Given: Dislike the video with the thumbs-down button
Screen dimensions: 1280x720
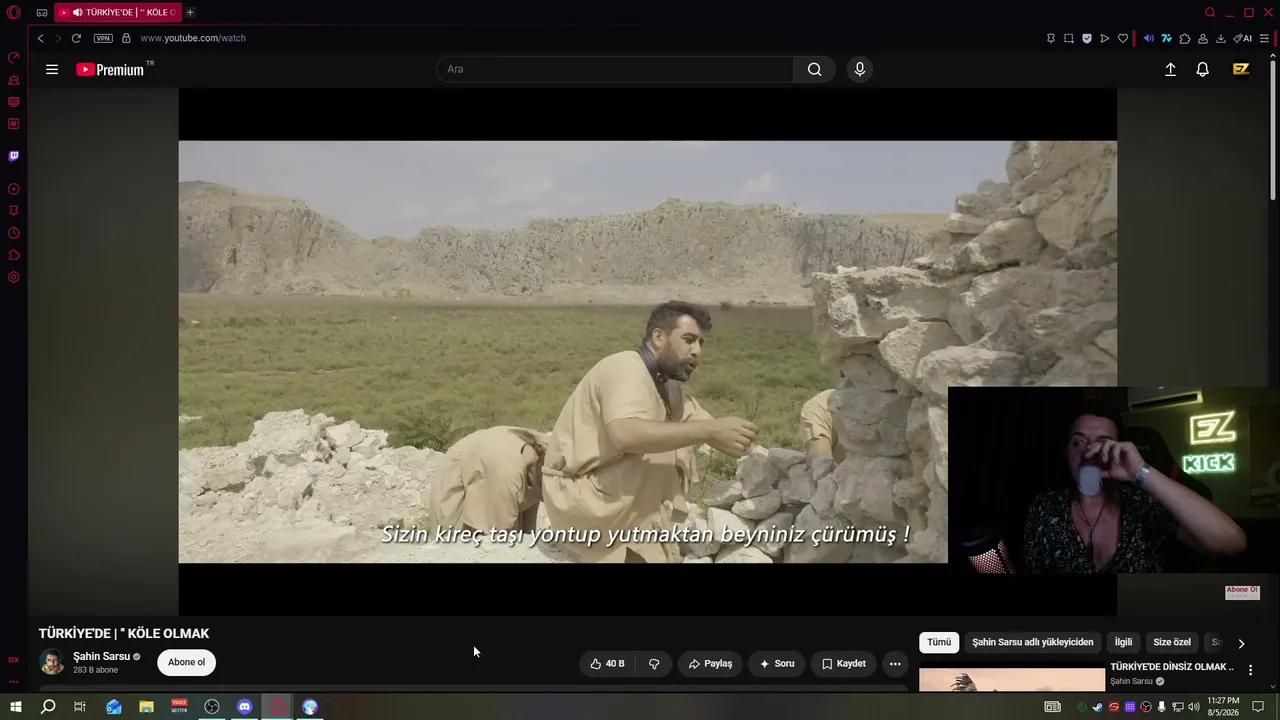Looking at the screenshot, I should 654,663.
